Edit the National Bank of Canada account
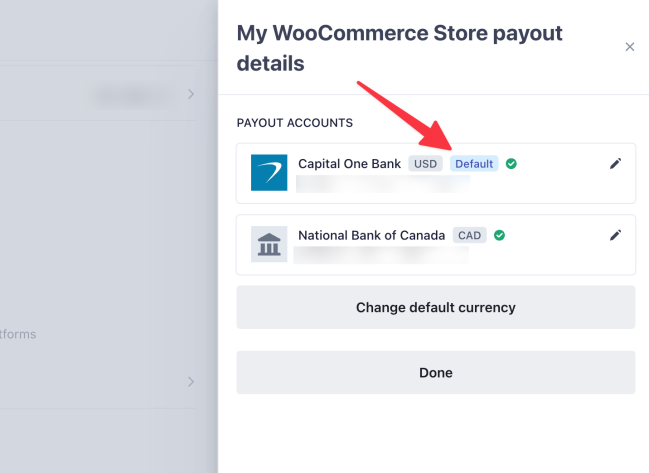The width and height of the screenshot is (649, 473). point(615,235)
